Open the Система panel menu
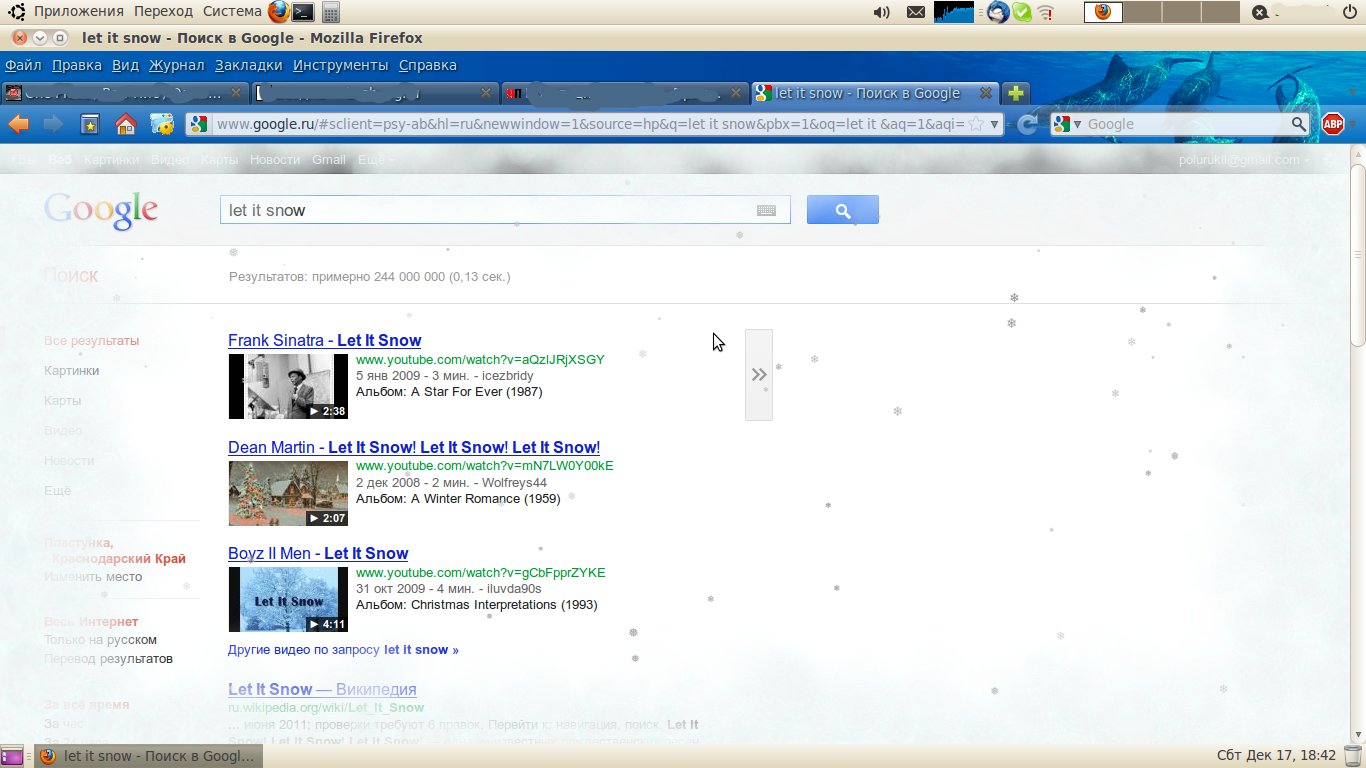This screenshot has height=768, width=1366. click(231, 11)
